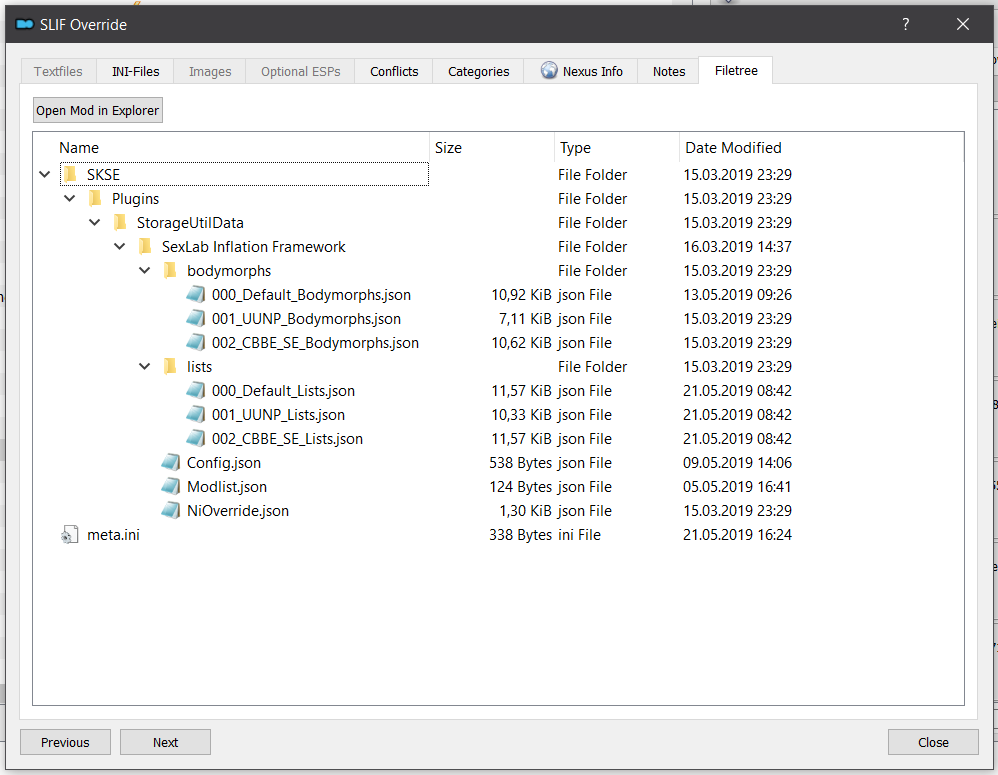Click the Close button at bottom
Viewport: 998px width, 775px height.
tap(933, 742)
